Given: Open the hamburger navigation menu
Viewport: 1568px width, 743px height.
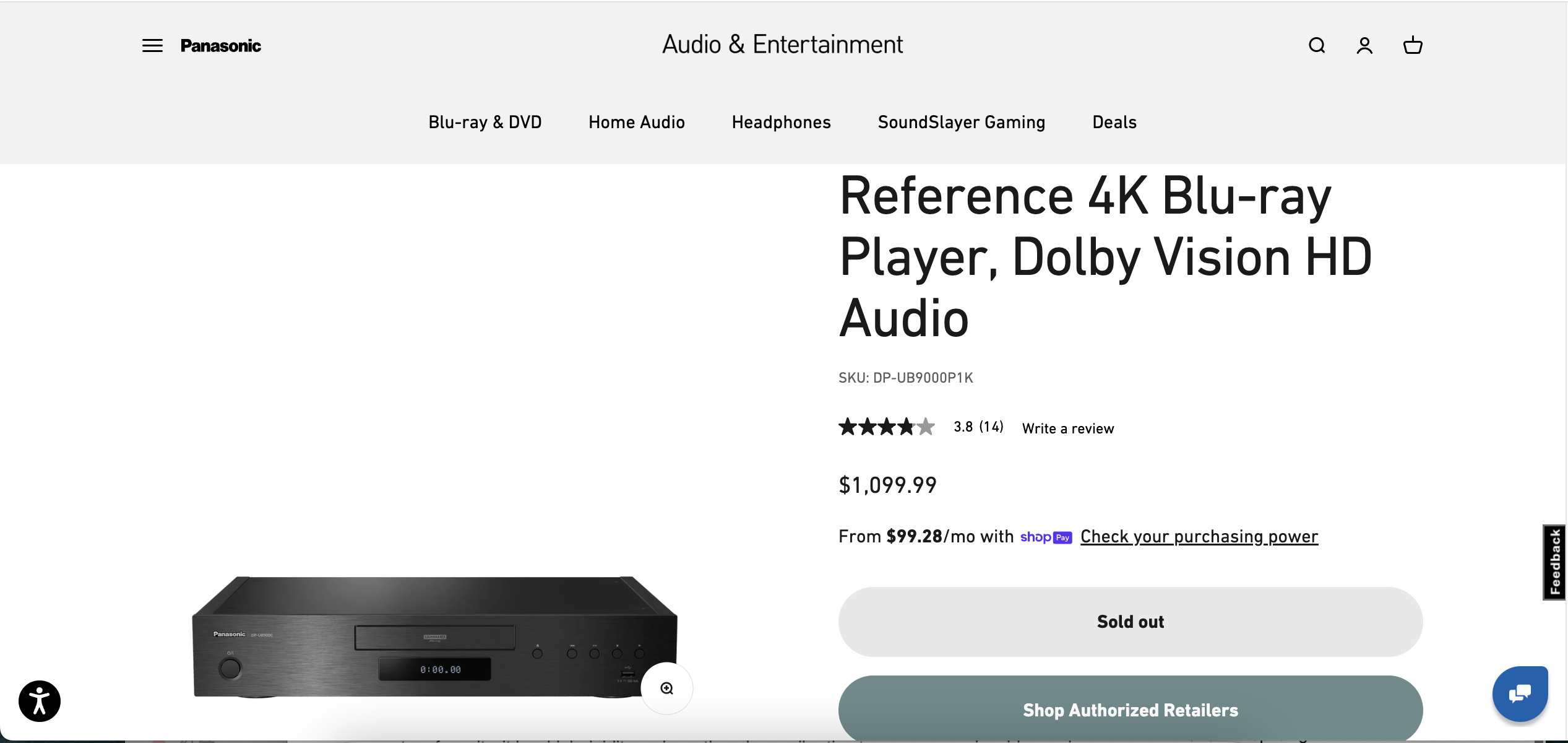Looking at the screenshot, I should pos(152,46).
